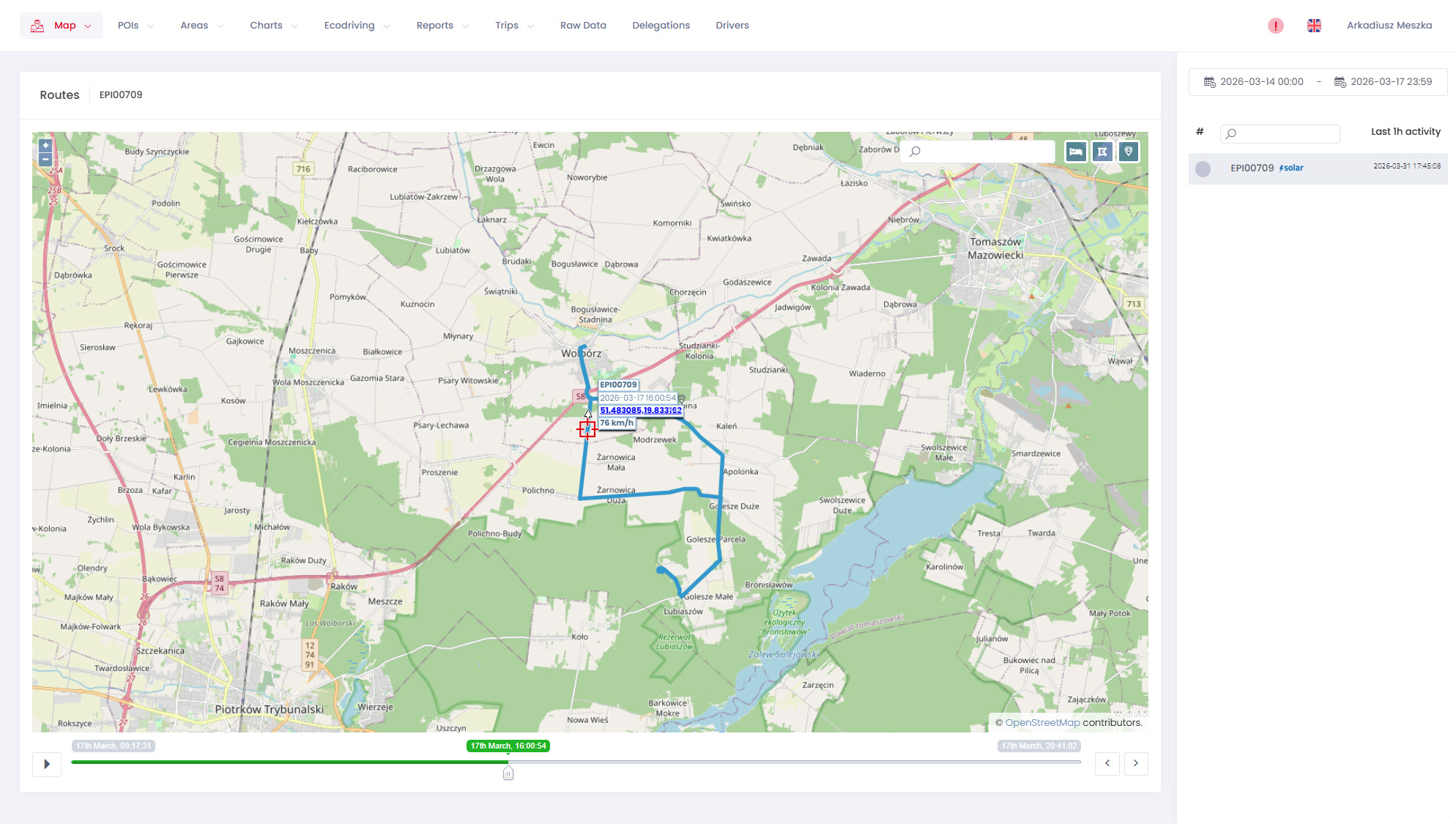Expand the Reports dropdown menu
Image resolution: width=1456 pixels, height=824 pixels.
442,26
